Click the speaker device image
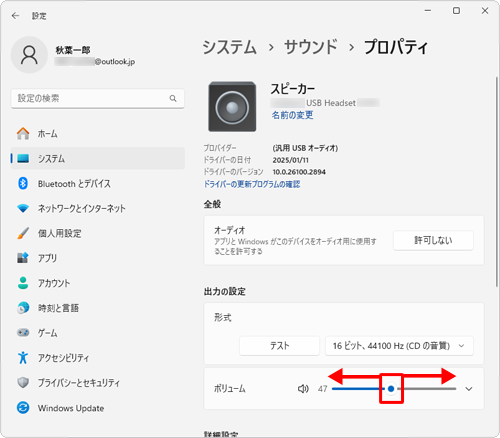Viewport: 500px width, 438px height. tap(232, 107)
